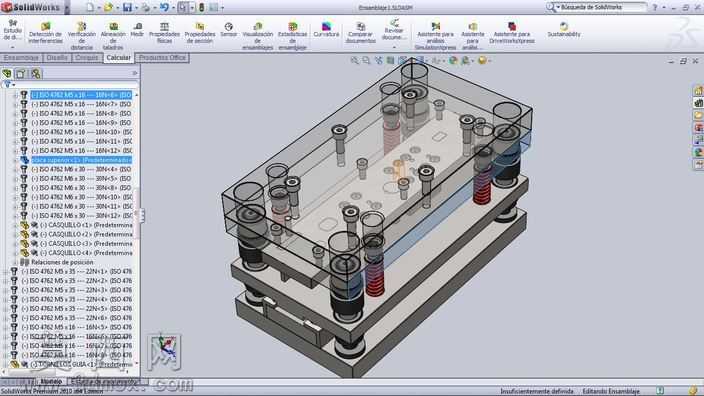
Task: Launch Verificación de distancia tool
Action: pos(81,35)
